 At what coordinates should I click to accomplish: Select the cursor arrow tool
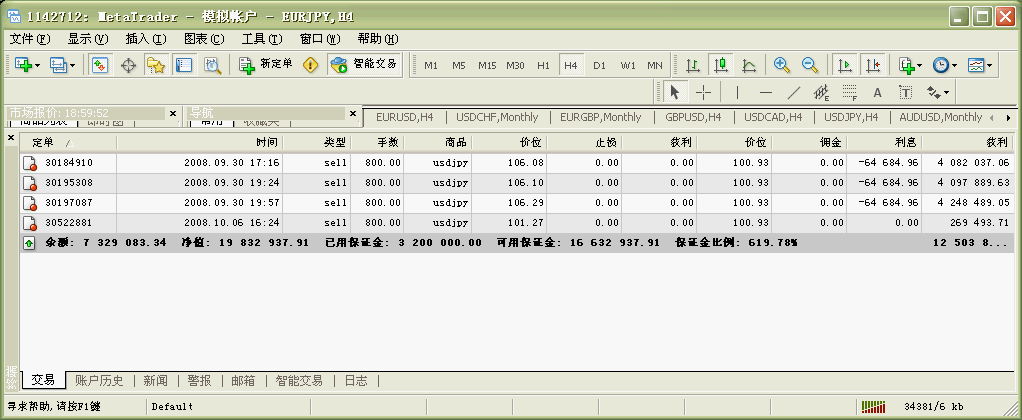click(x=675, y=92)
